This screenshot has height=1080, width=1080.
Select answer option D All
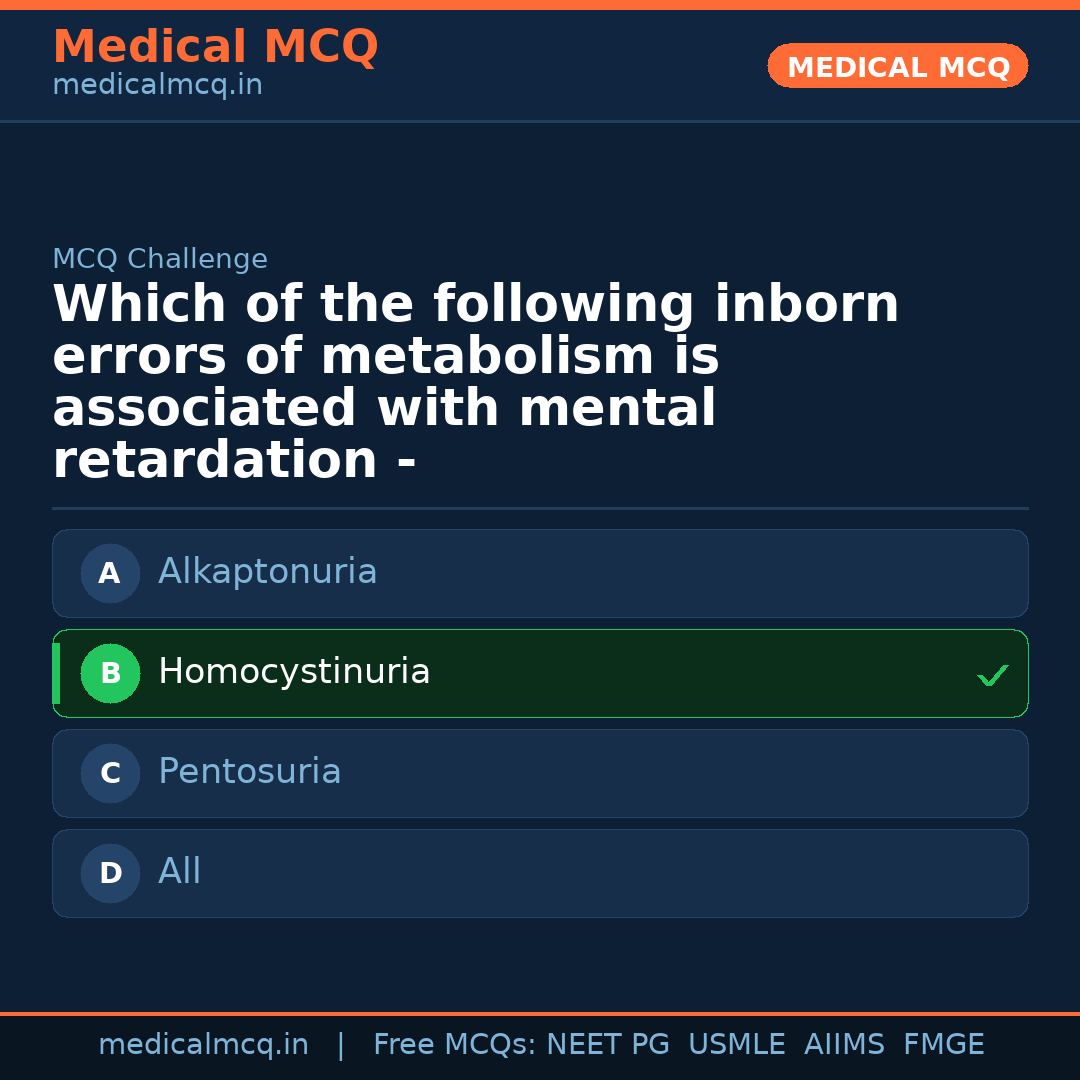pos(540,873)
